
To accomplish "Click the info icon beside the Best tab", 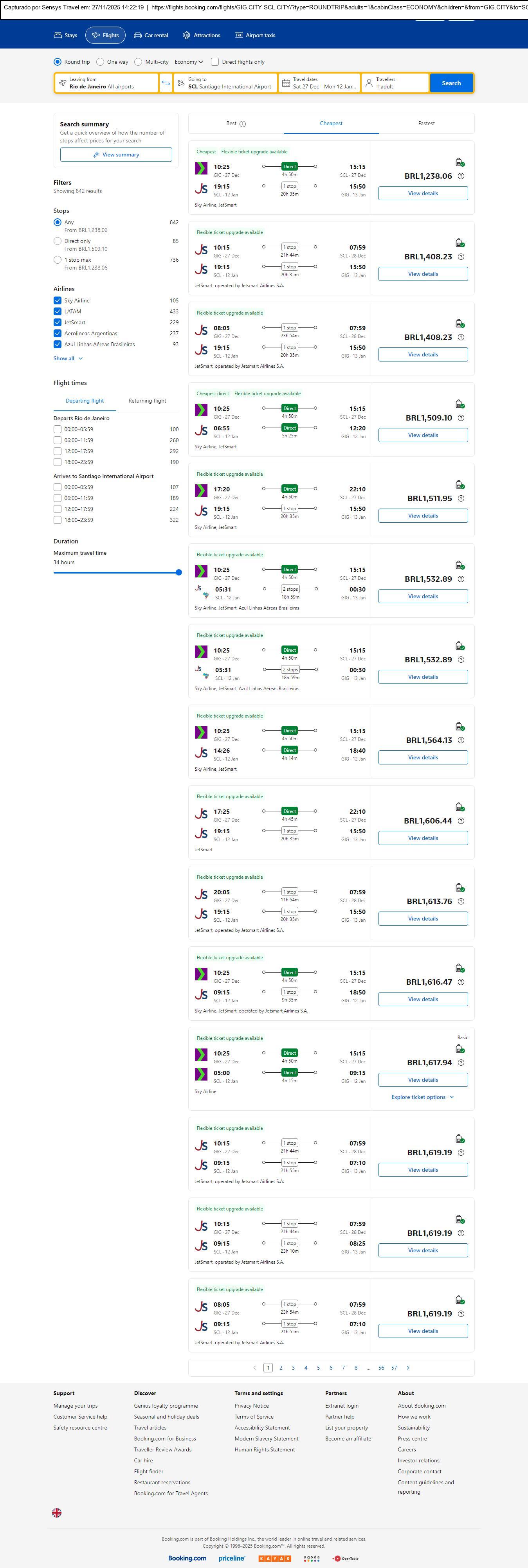I will click(242, 124).
